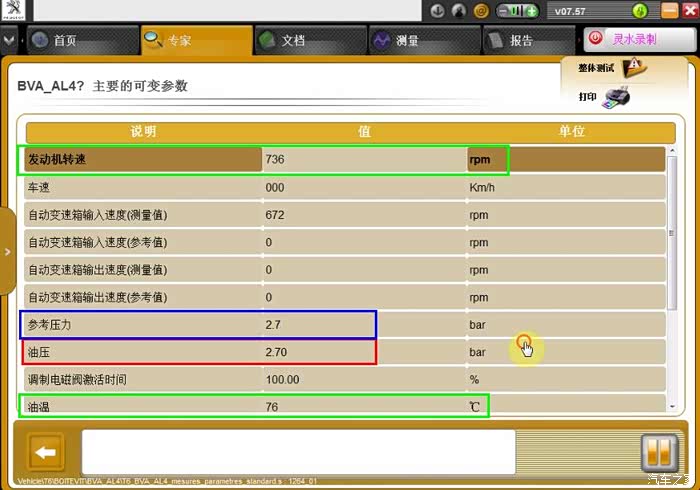Click the orange @ icon
Viewport: 700px width, 490px height.
481,11
